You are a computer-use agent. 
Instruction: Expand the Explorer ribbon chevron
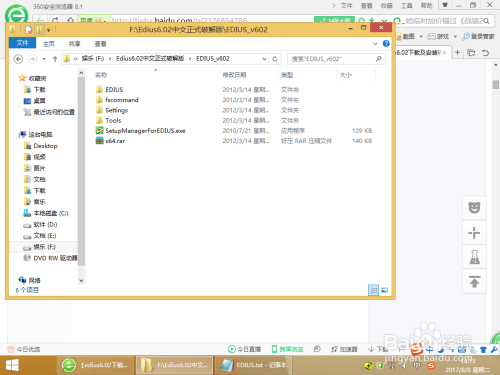coord(375,44)
